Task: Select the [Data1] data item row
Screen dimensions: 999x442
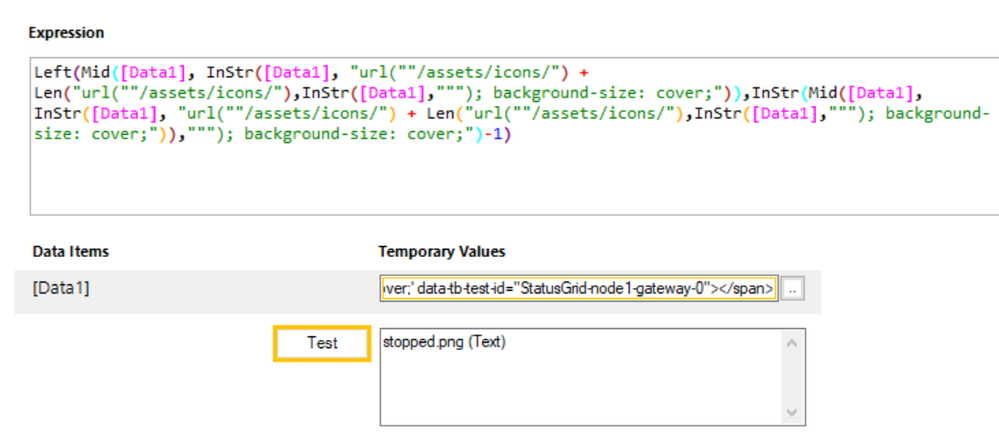Action: click(x=190, y=290)
